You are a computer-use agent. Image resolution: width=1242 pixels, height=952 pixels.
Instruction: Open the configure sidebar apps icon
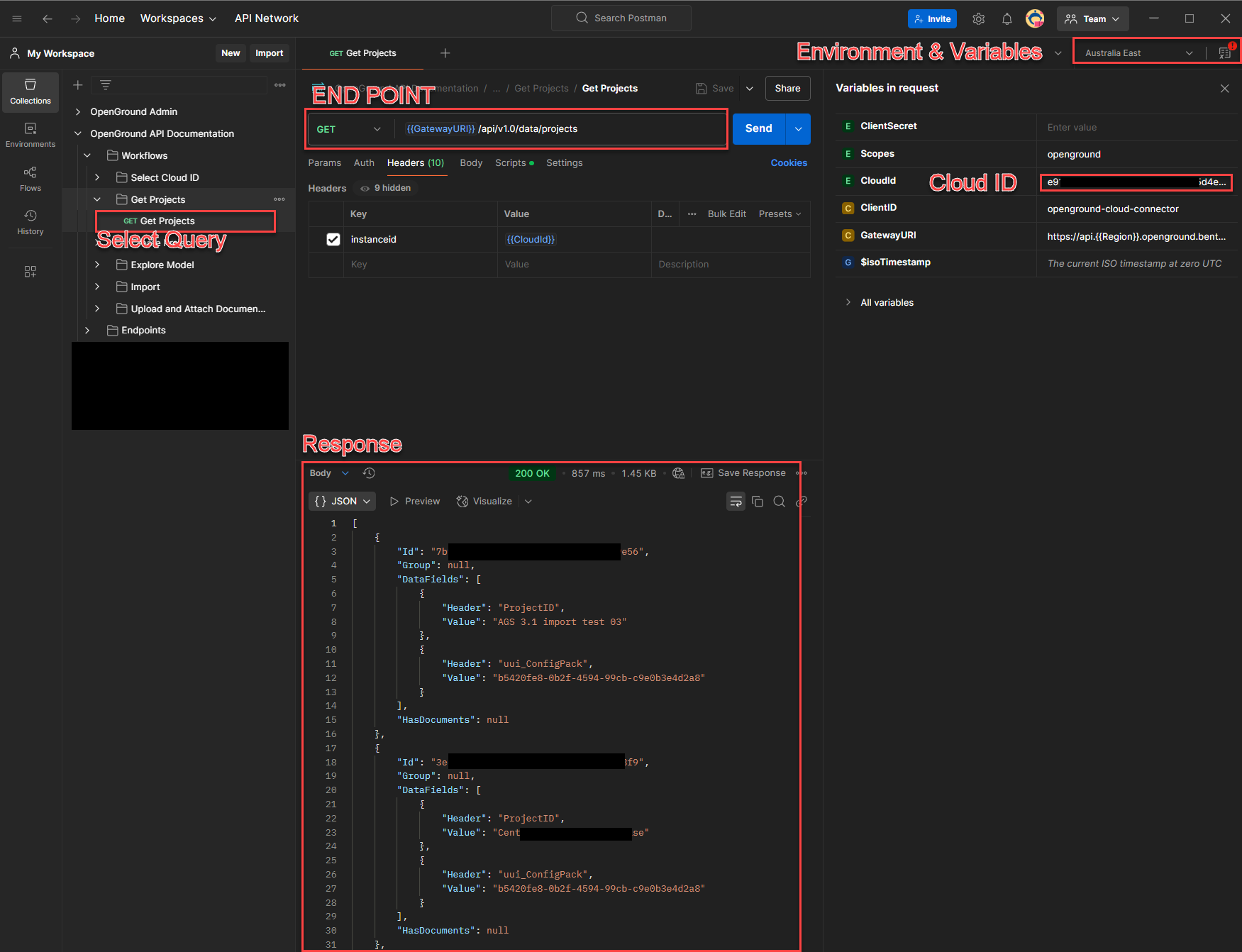point(31,272)
